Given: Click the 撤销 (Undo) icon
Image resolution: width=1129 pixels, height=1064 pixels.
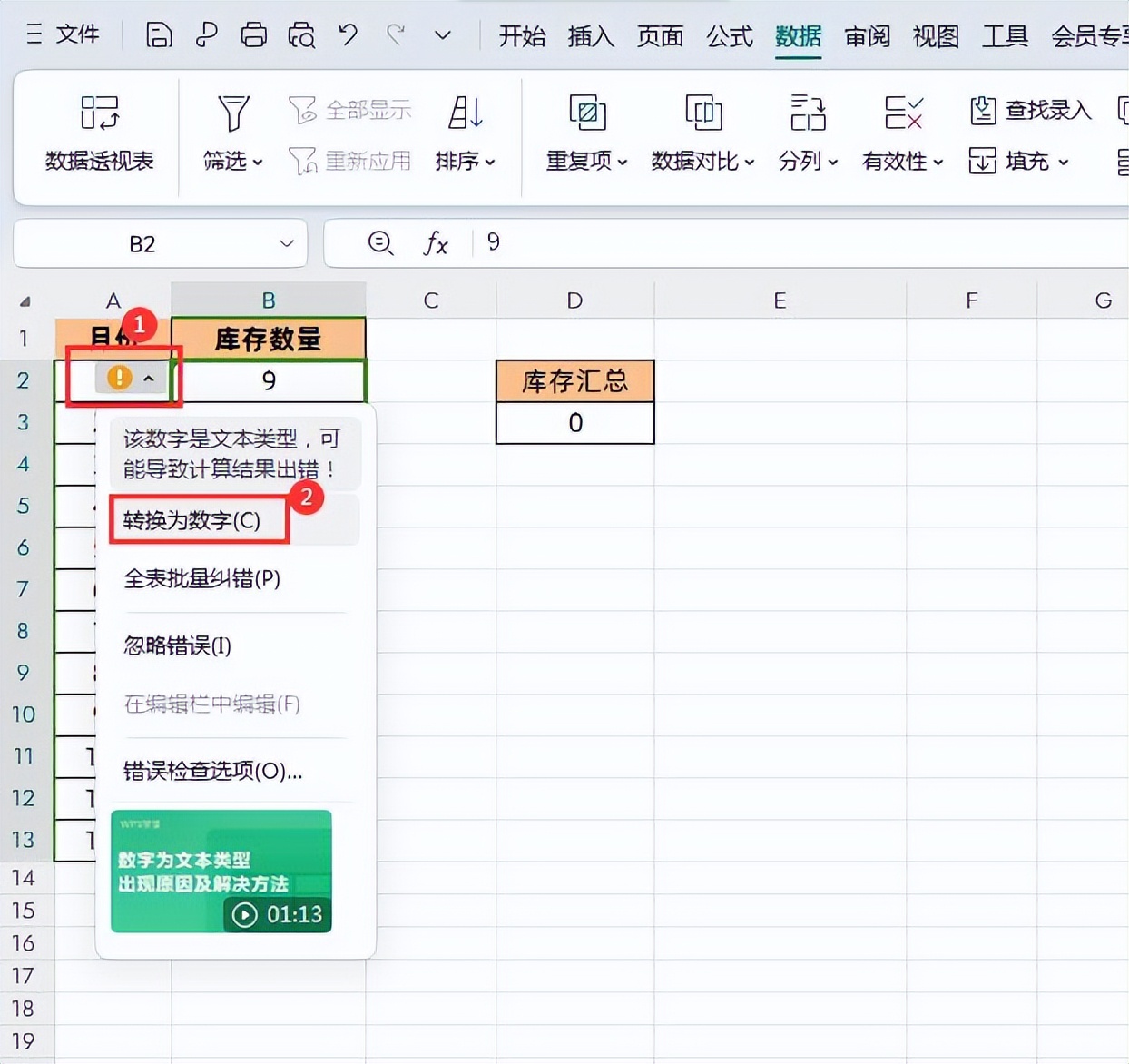Looking at the screenshot, I should coord(348,35).
